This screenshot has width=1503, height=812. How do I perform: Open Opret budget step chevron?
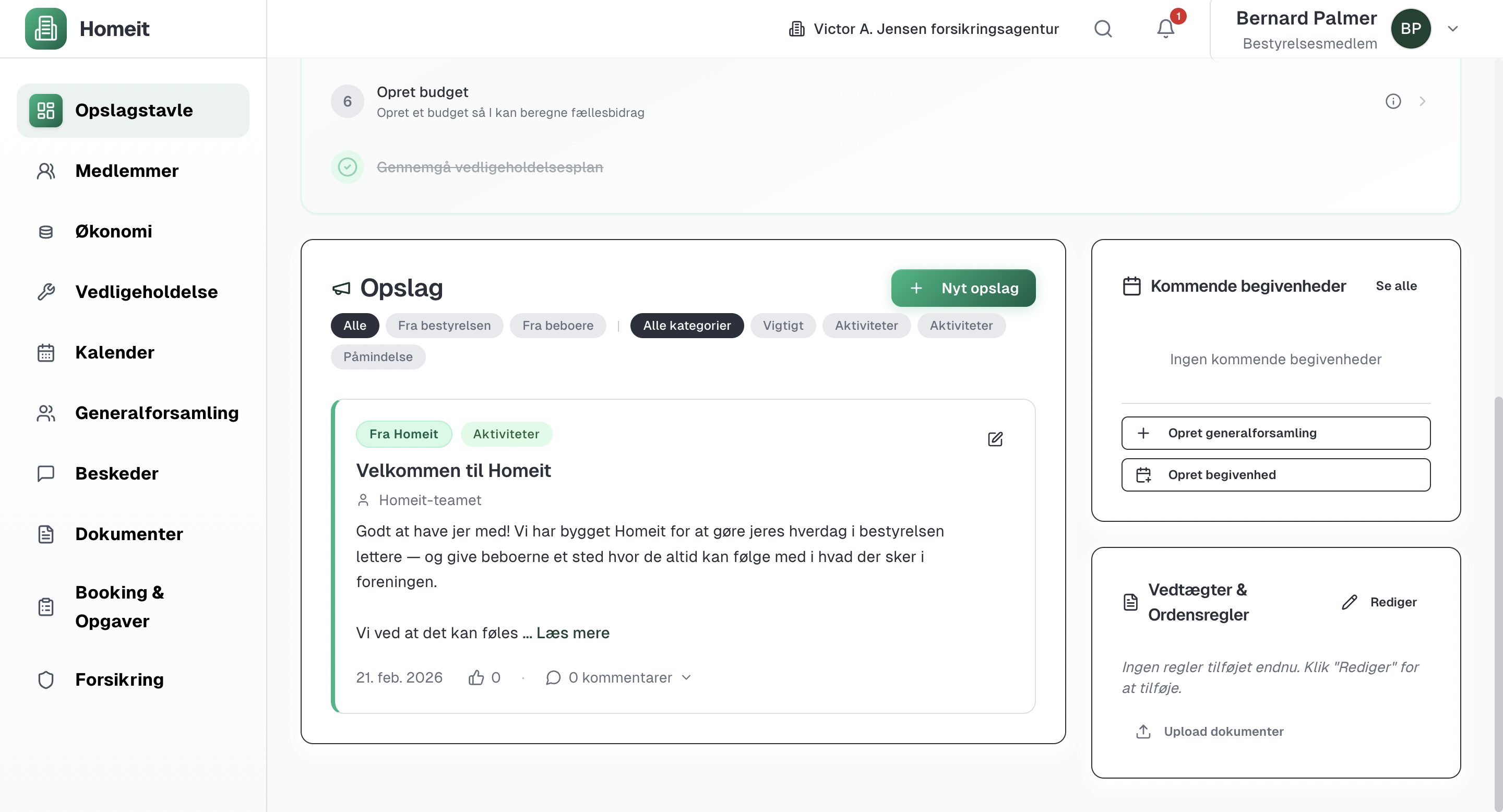(x=1423, y=101)
